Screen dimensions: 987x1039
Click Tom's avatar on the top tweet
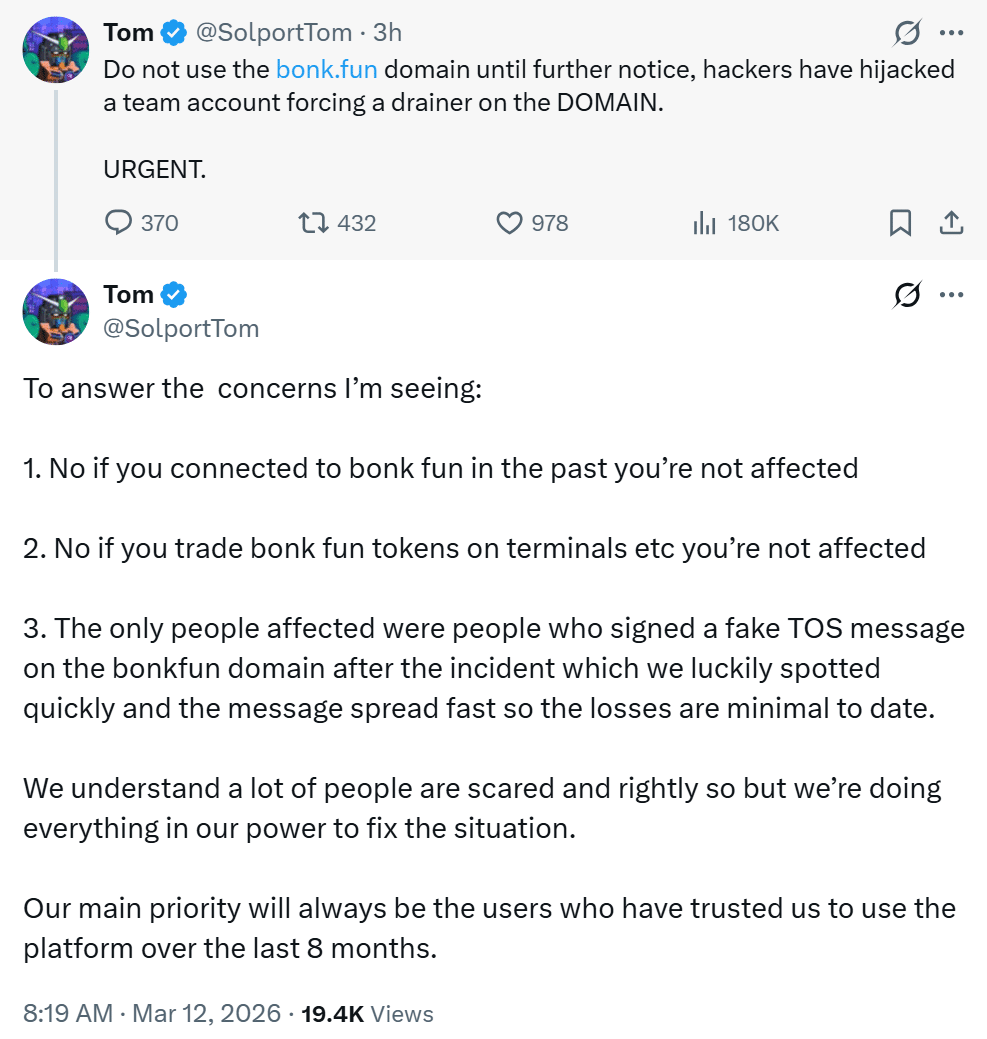click(56, 50)
